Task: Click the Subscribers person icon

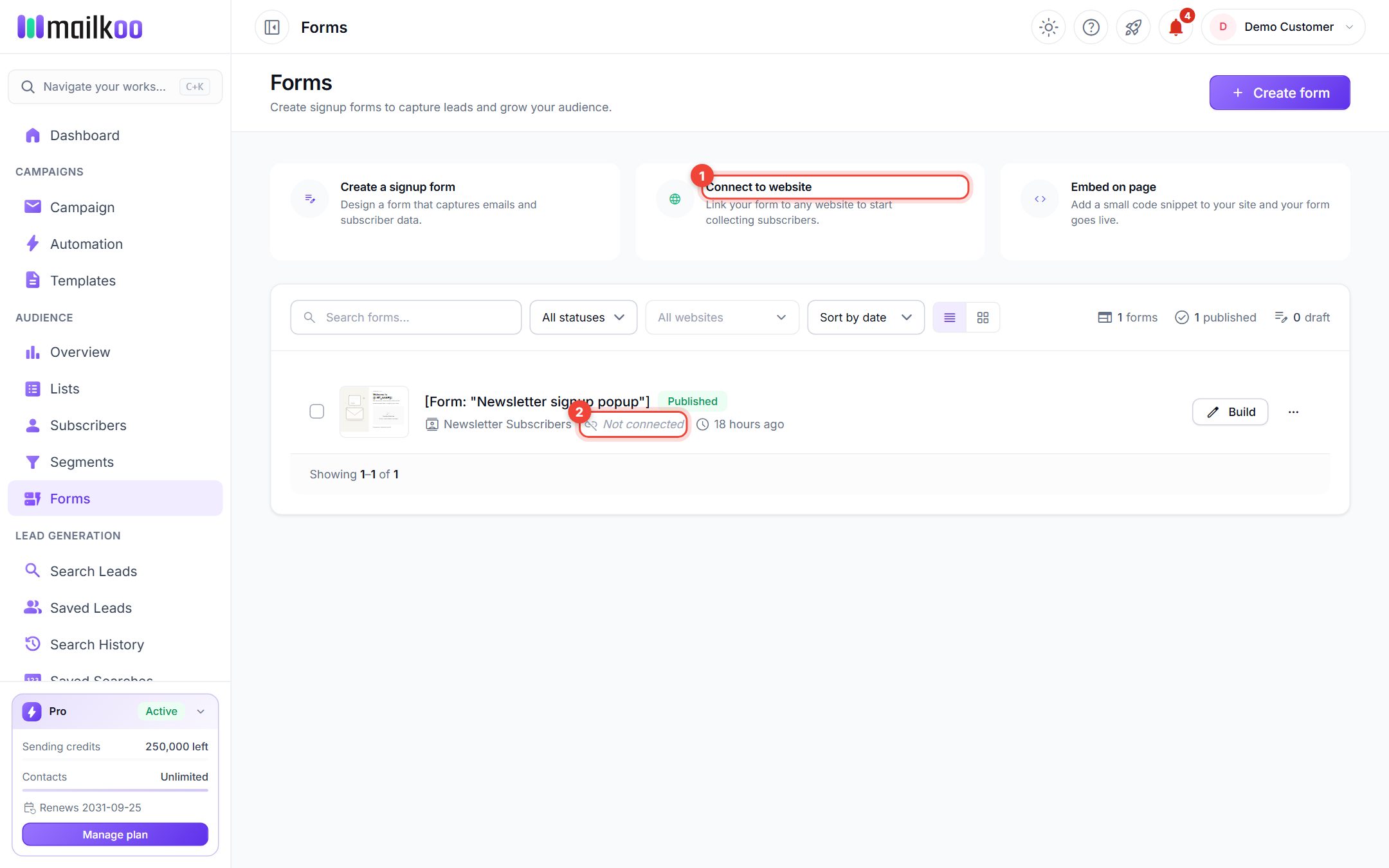Action: (x=32, y=425)
